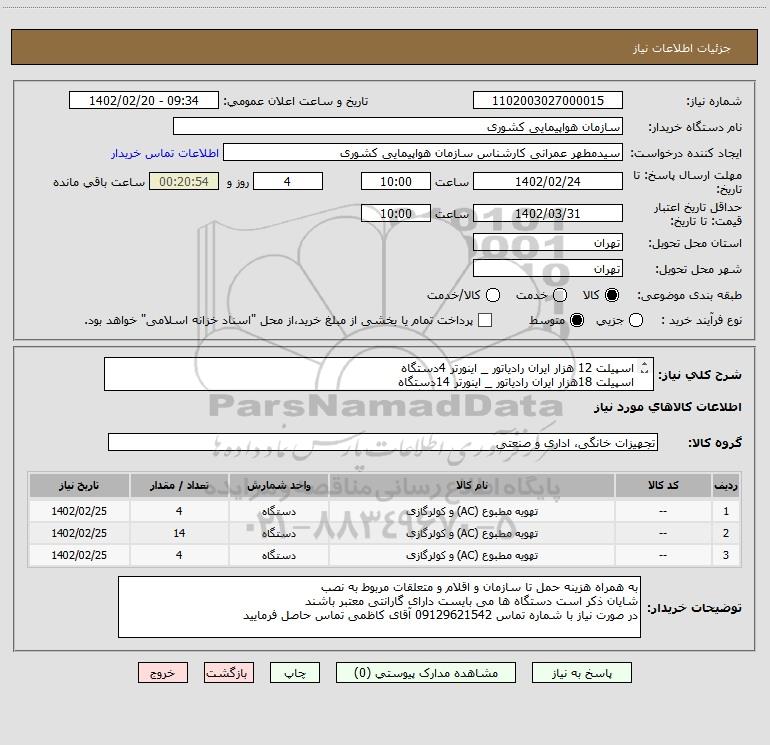The height and width of the screenshot is (745, 770).
Task: Click the نام کالا column header
Action: click(x=472, y=486)
